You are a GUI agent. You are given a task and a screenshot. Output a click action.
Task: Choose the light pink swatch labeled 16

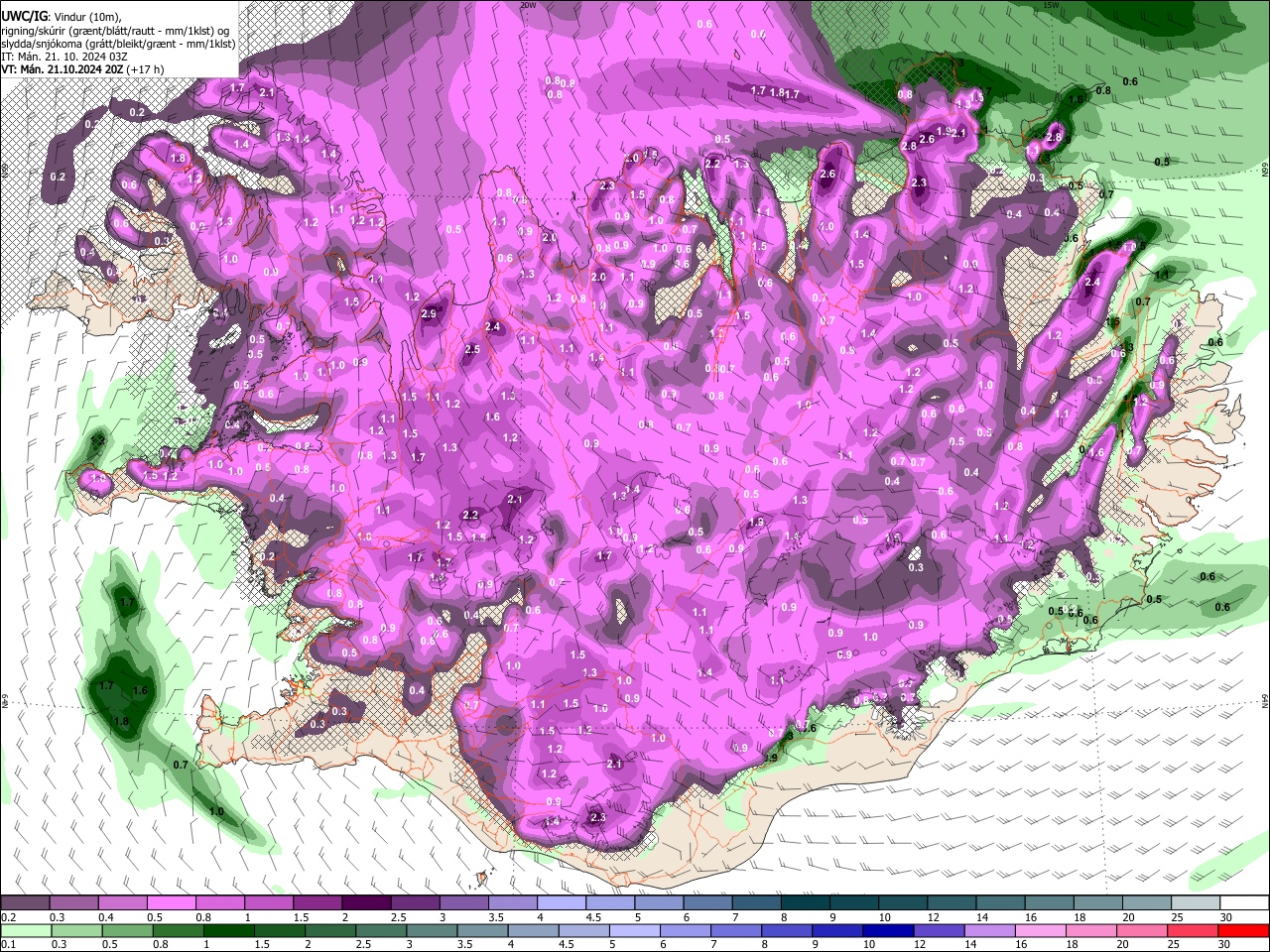(1040, 930)
